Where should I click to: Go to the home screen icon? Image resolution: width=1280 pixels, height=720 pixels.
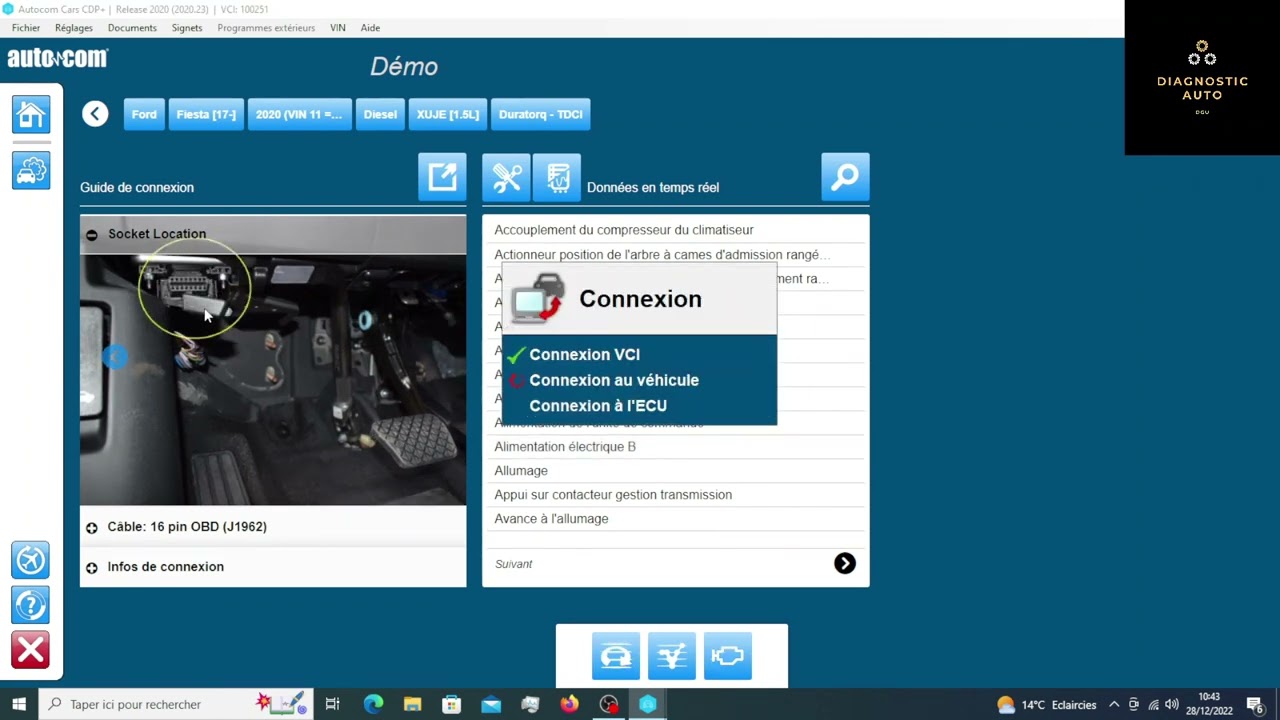(x=30, y=114)
